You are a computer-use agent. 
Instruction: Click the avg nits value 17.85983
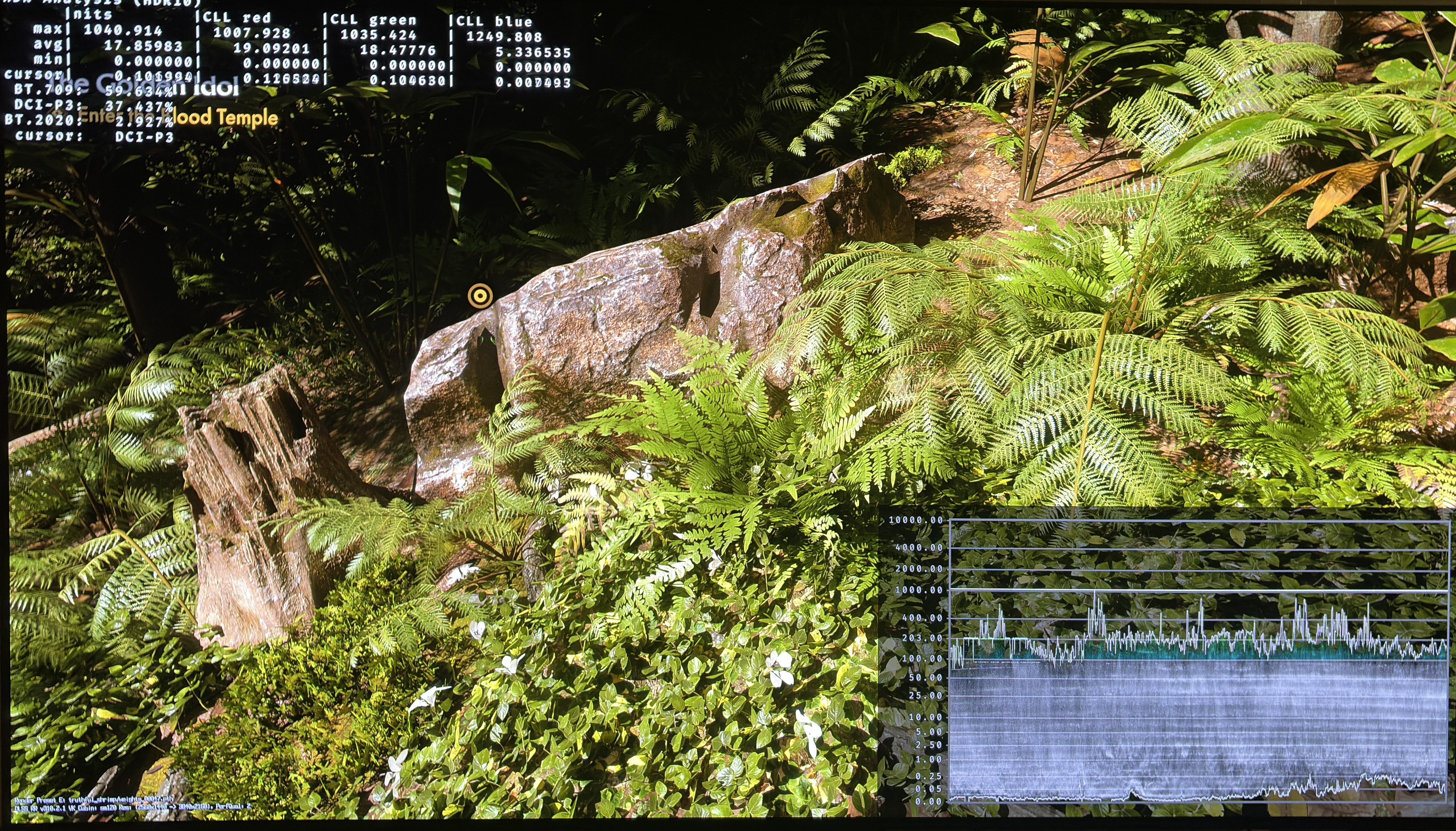[x=143, y=45]
